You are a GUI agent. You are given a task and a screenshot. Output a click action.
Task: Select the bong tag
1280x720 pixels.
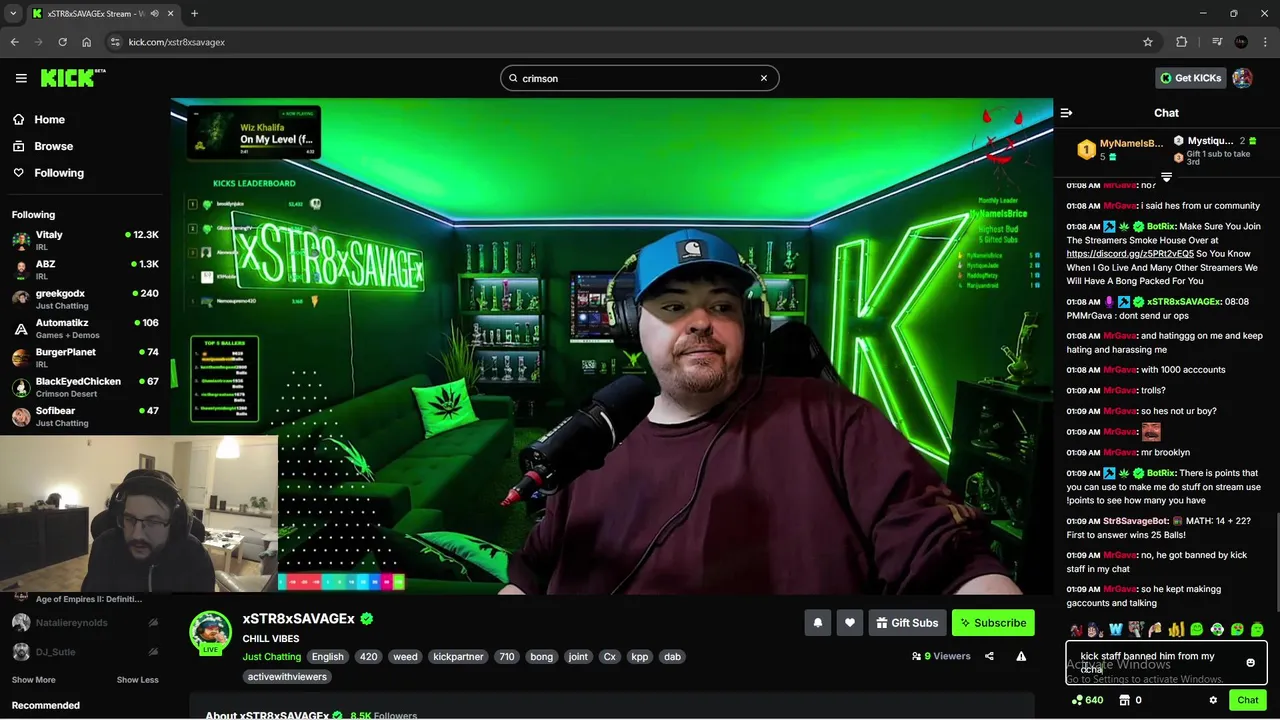(541, 657)
